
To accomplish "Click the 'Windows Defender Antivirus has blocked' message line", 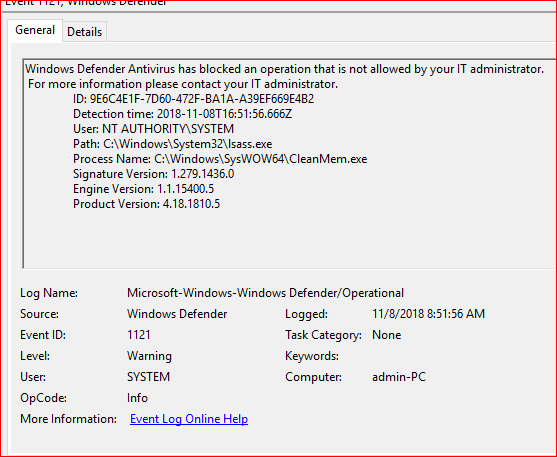I will (284, 69).
